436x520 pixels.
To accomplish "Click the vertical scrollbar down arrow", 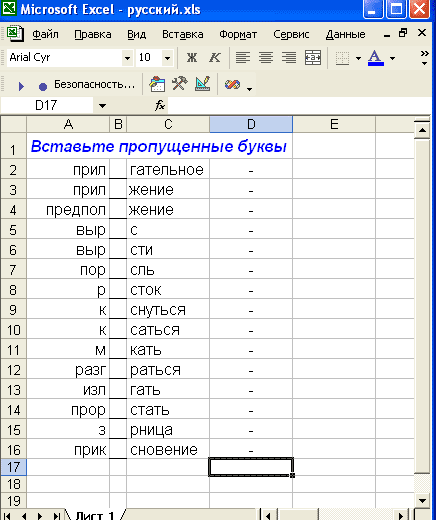I will click(x=422, y=501).
